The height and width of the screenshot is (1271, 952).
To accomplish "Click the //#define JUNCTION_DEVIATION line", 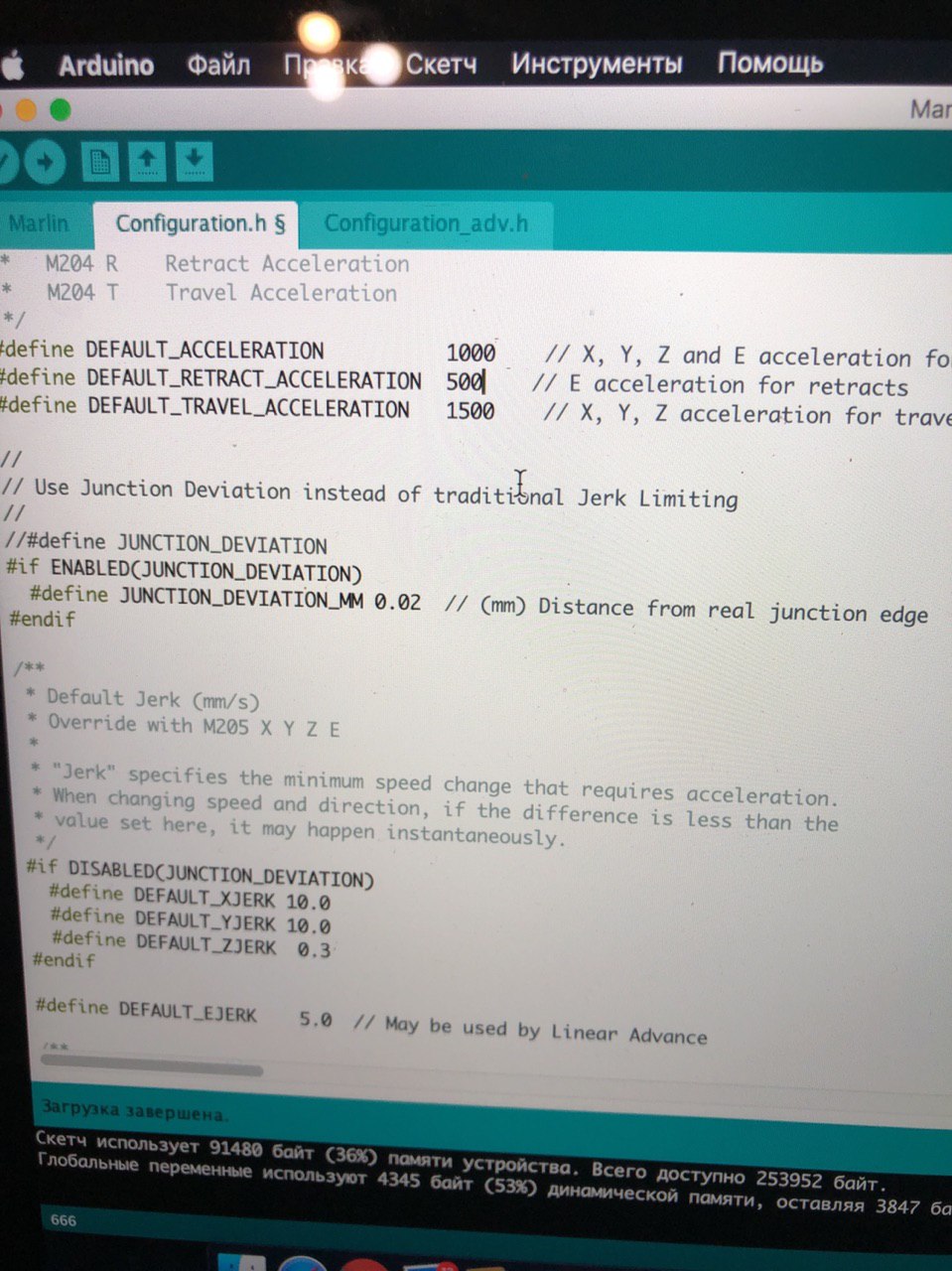I will pos(166,543).
